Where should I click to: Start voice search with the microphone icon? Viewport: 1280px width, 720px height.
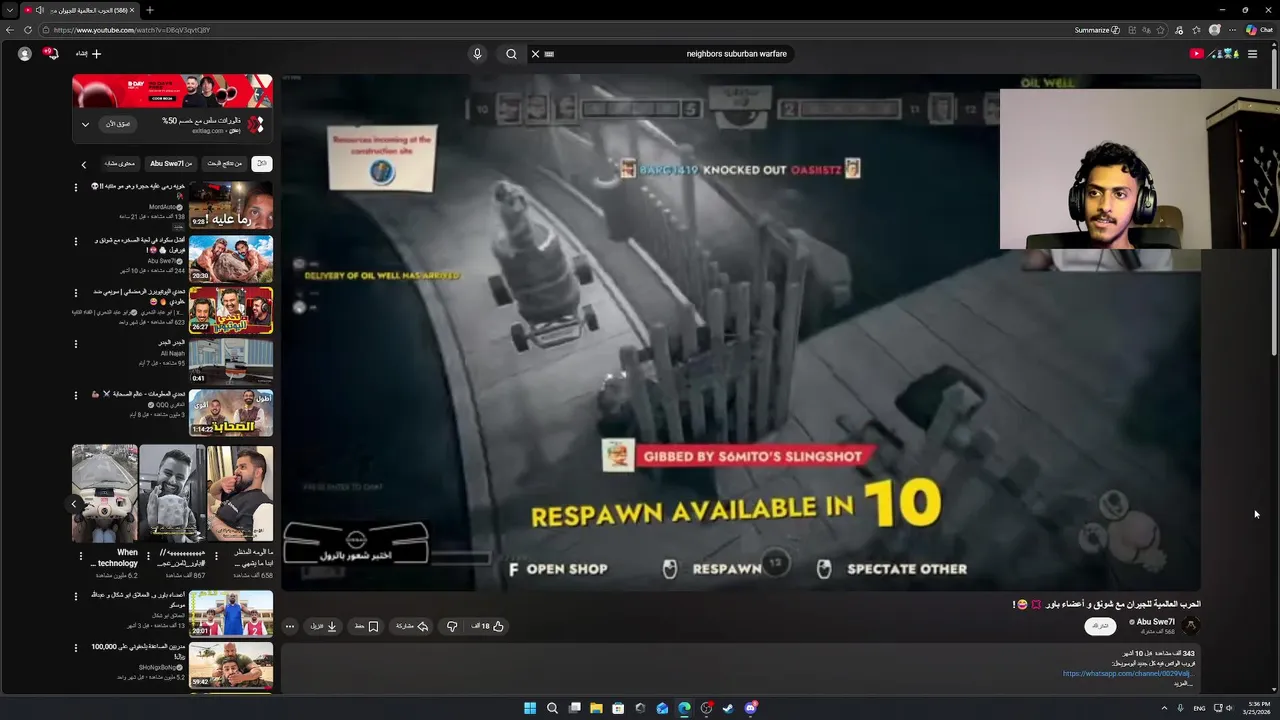point(477,54)
